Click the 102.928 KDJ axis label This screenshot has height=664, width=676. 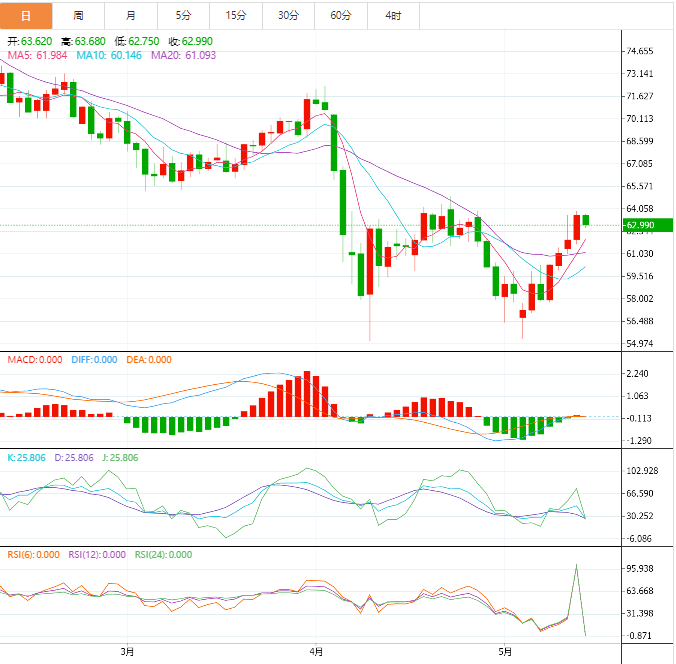(642, 471)
